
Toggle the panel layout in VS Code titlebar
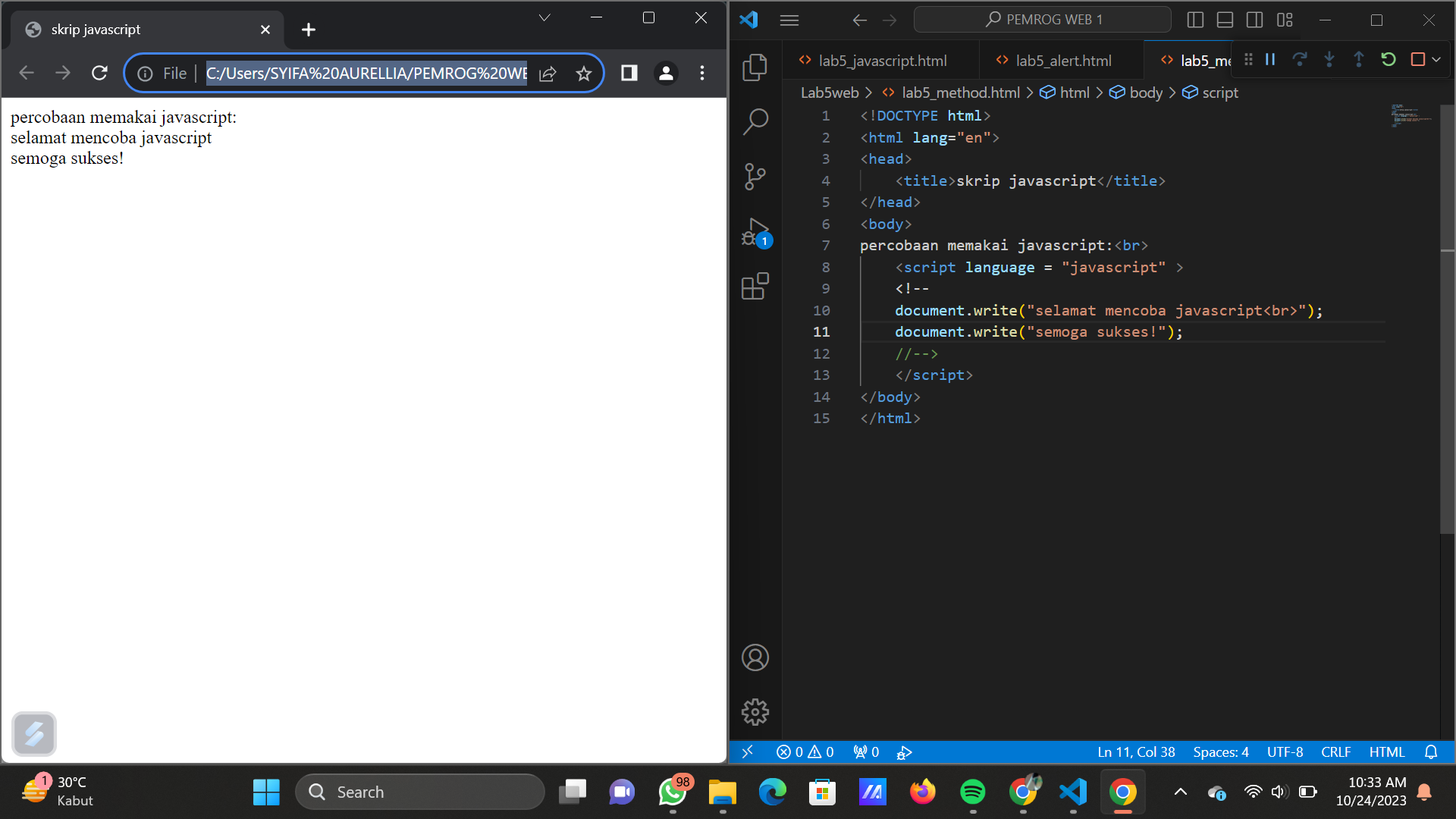[1224, 20]
